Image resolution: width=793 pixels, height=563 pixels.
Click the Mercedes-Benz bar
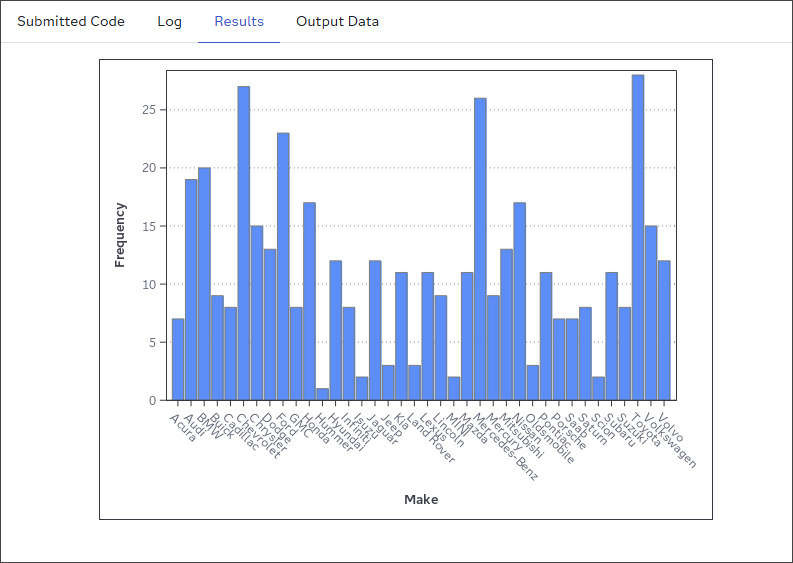click(x=480, y=249)
